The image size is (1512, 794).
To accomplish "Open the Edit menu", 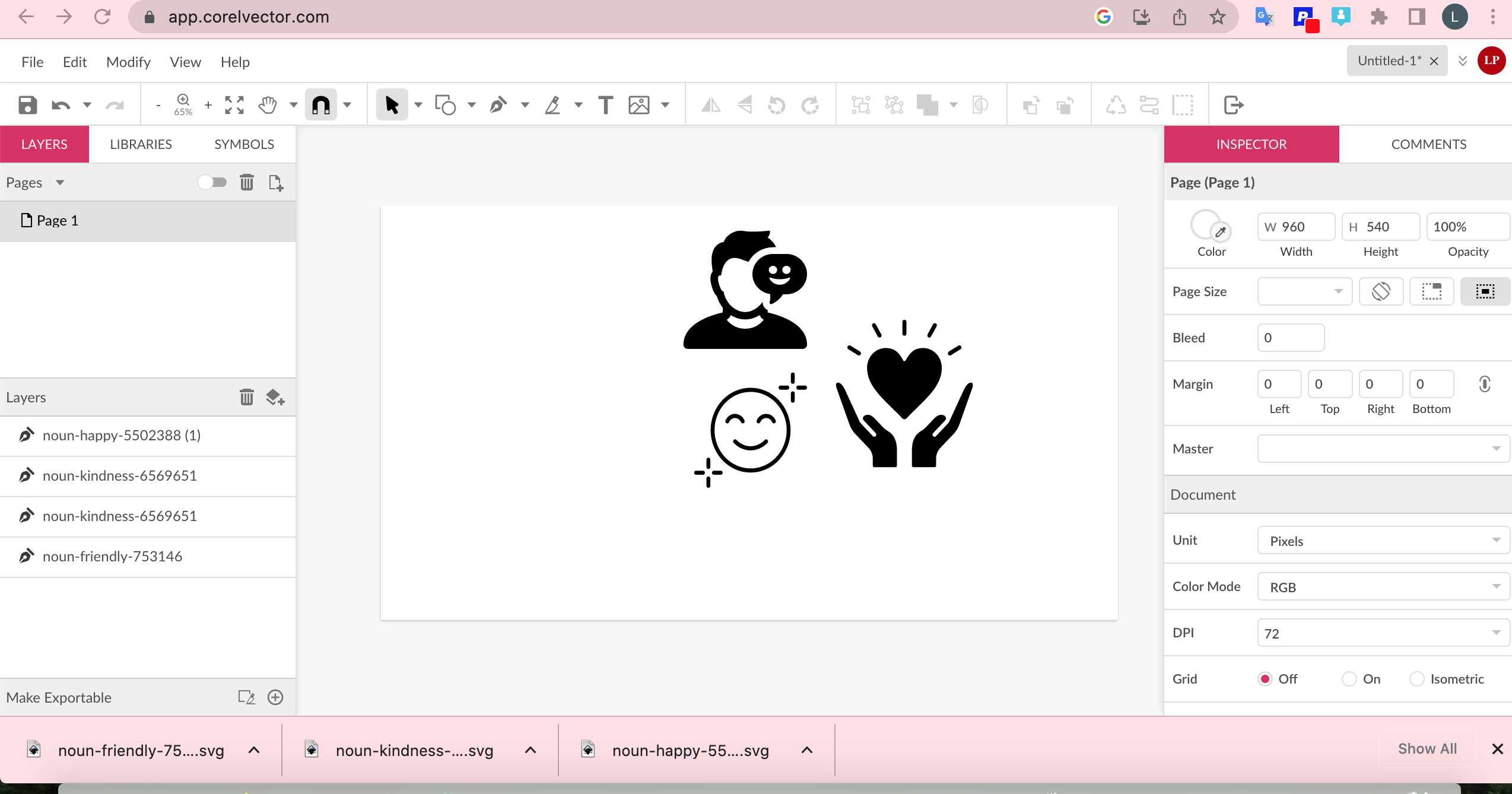I will tap(75, 62).
